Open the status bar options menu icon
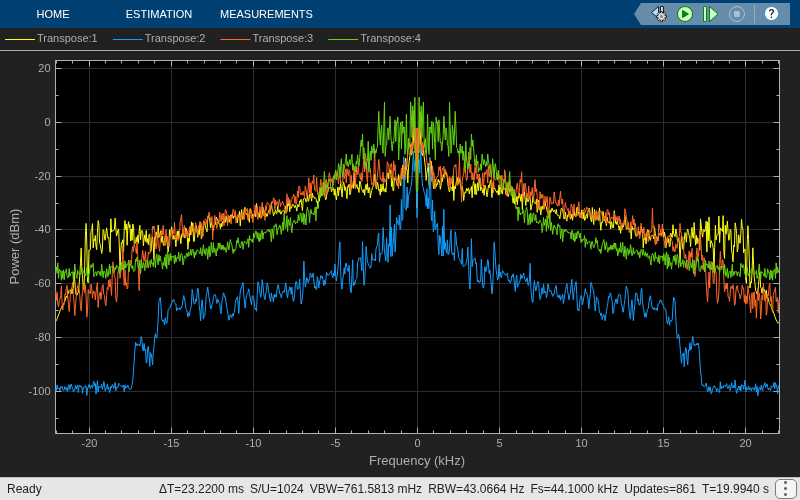 785,489
